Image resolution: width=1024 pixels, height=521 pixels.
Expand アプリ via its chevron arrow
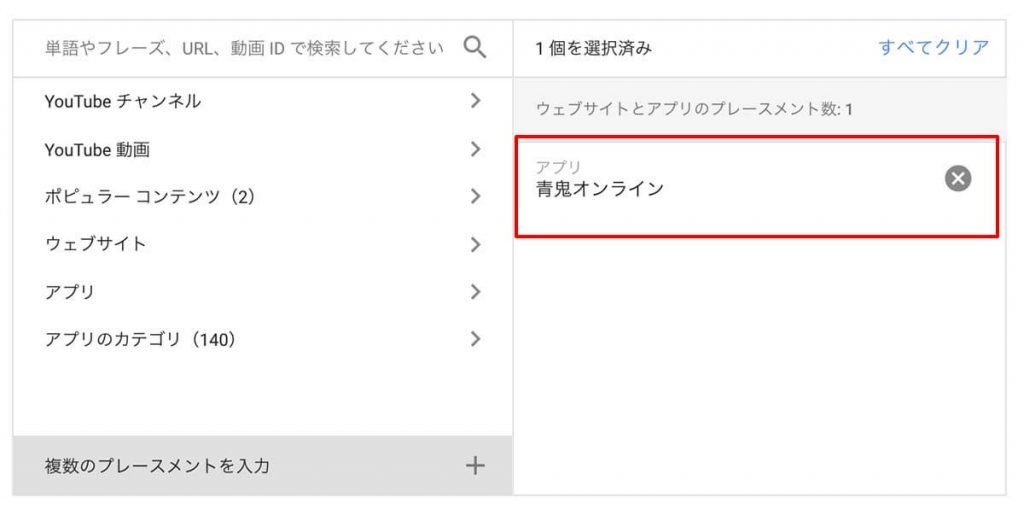pyautogui.click(x=475, y=291)
